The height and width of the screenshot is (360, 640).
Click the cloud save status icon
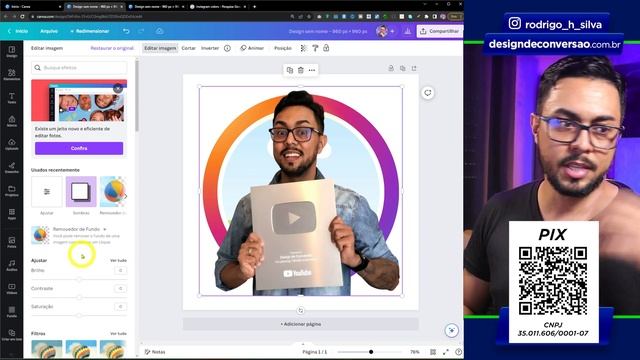[x=160, y=31]
